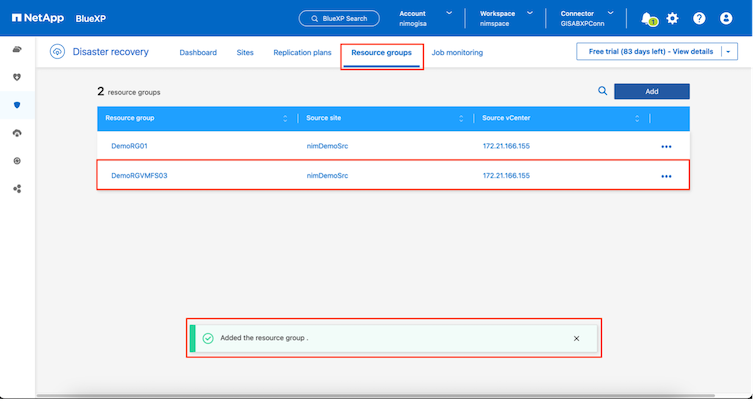The image size is (755, 401).
Task: Click the Add button
Action: click(x=651, y=91)
